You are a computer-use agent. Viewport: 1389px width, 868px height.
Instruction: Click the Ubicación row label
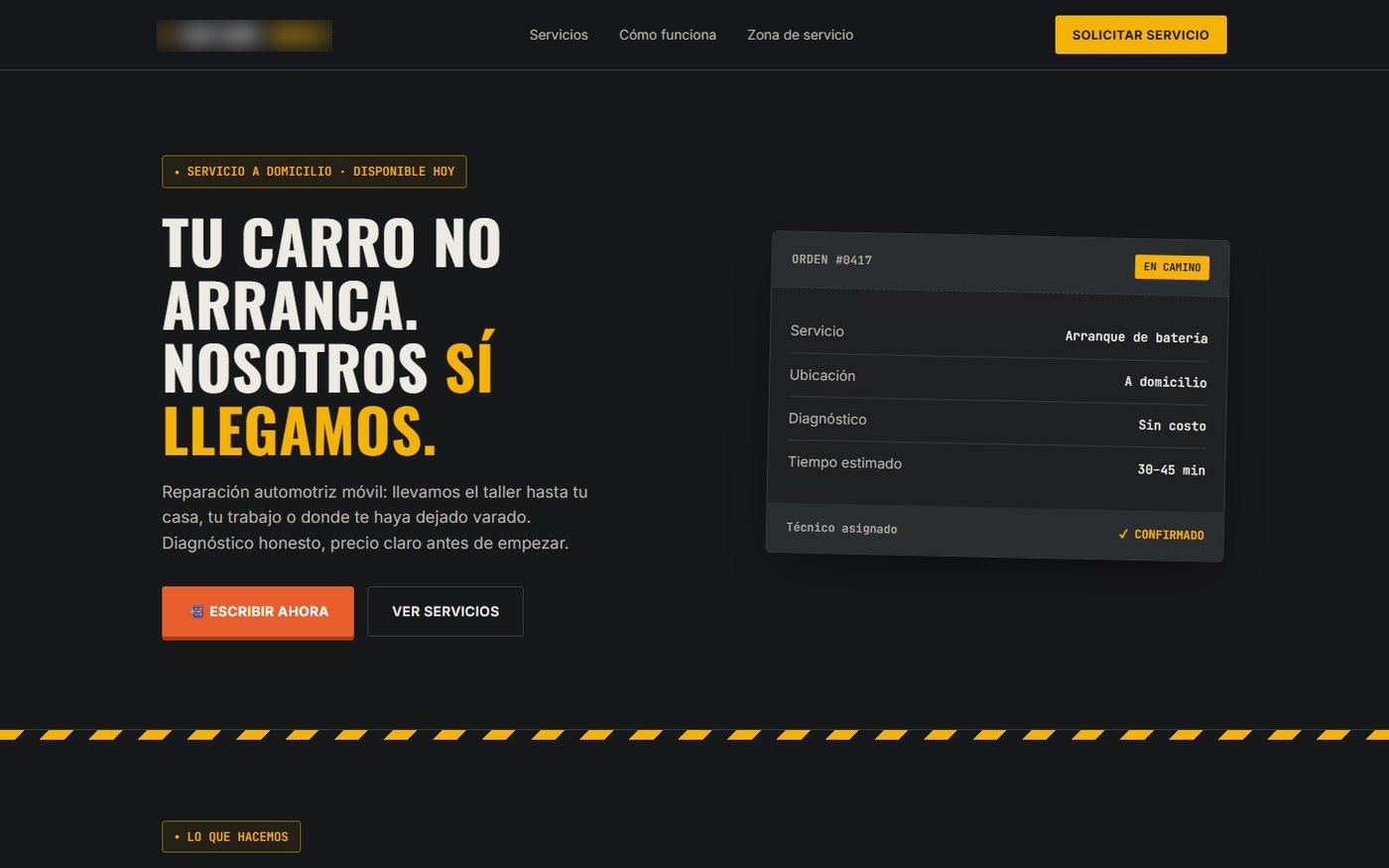pyautogui.click(x=821, y=376)
